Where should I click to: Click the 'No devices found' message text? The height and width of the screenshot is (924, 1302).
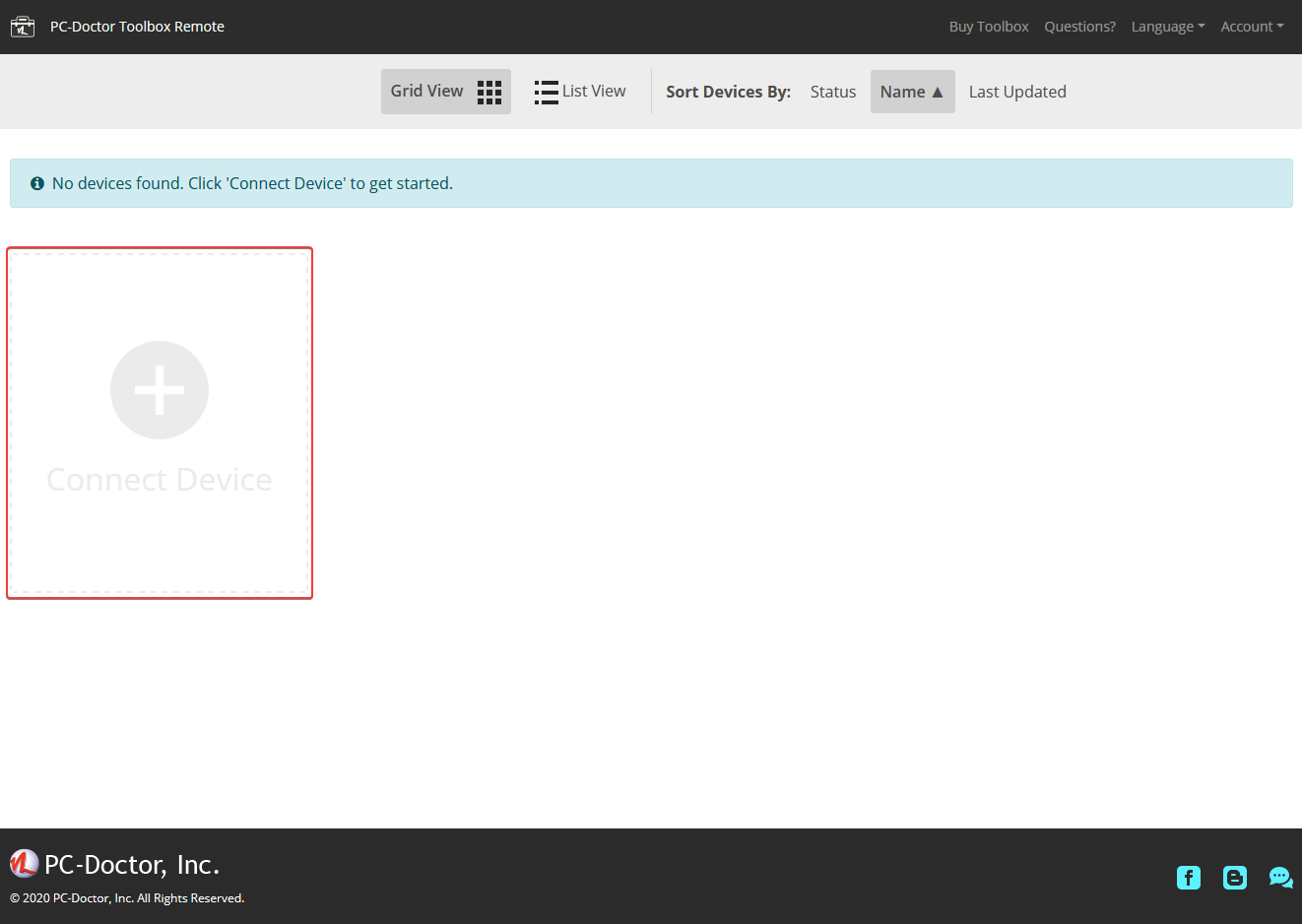[252, 183]
